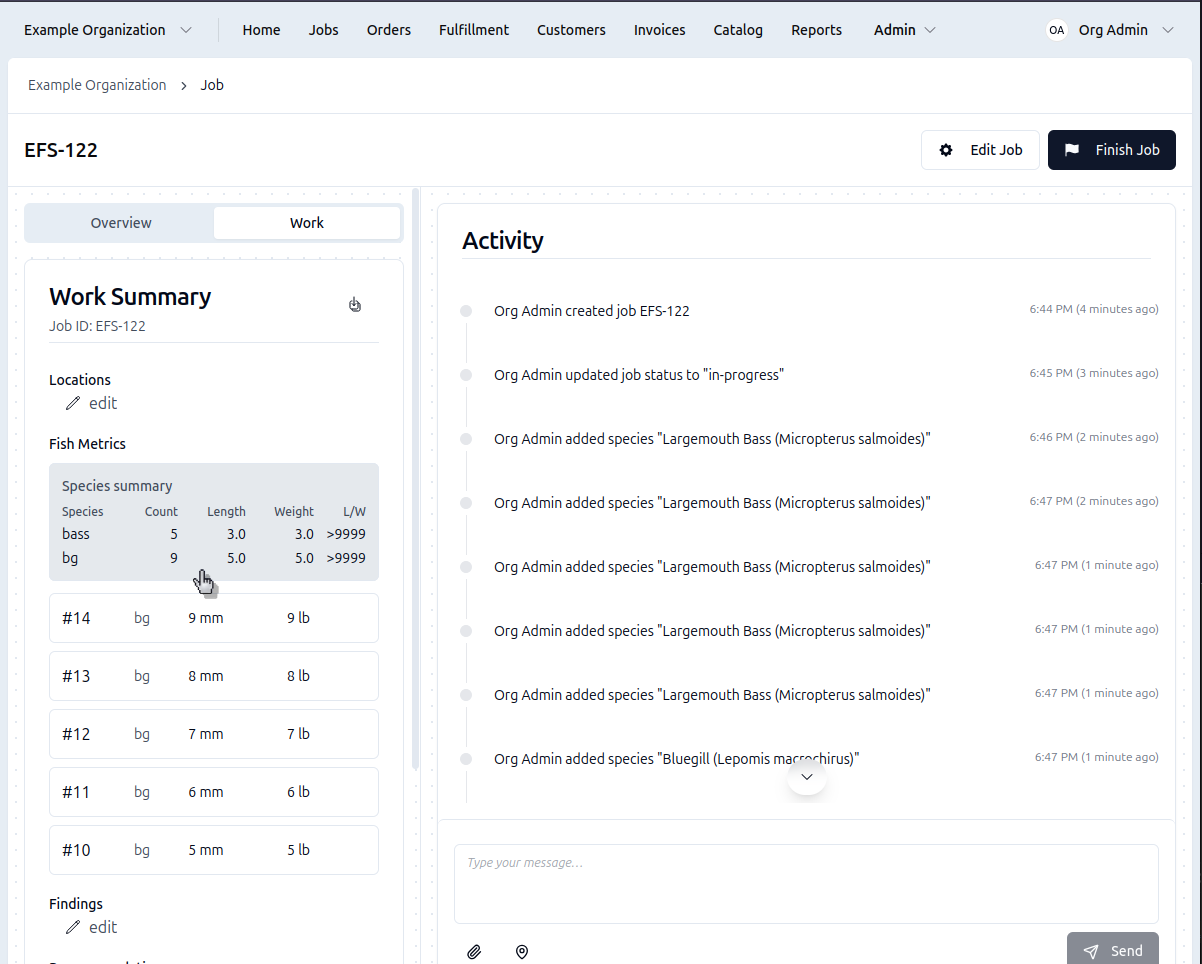Select the Work tab
Image resolution: width=1202 pixels, height=964 pixels.
coord(307,223)
